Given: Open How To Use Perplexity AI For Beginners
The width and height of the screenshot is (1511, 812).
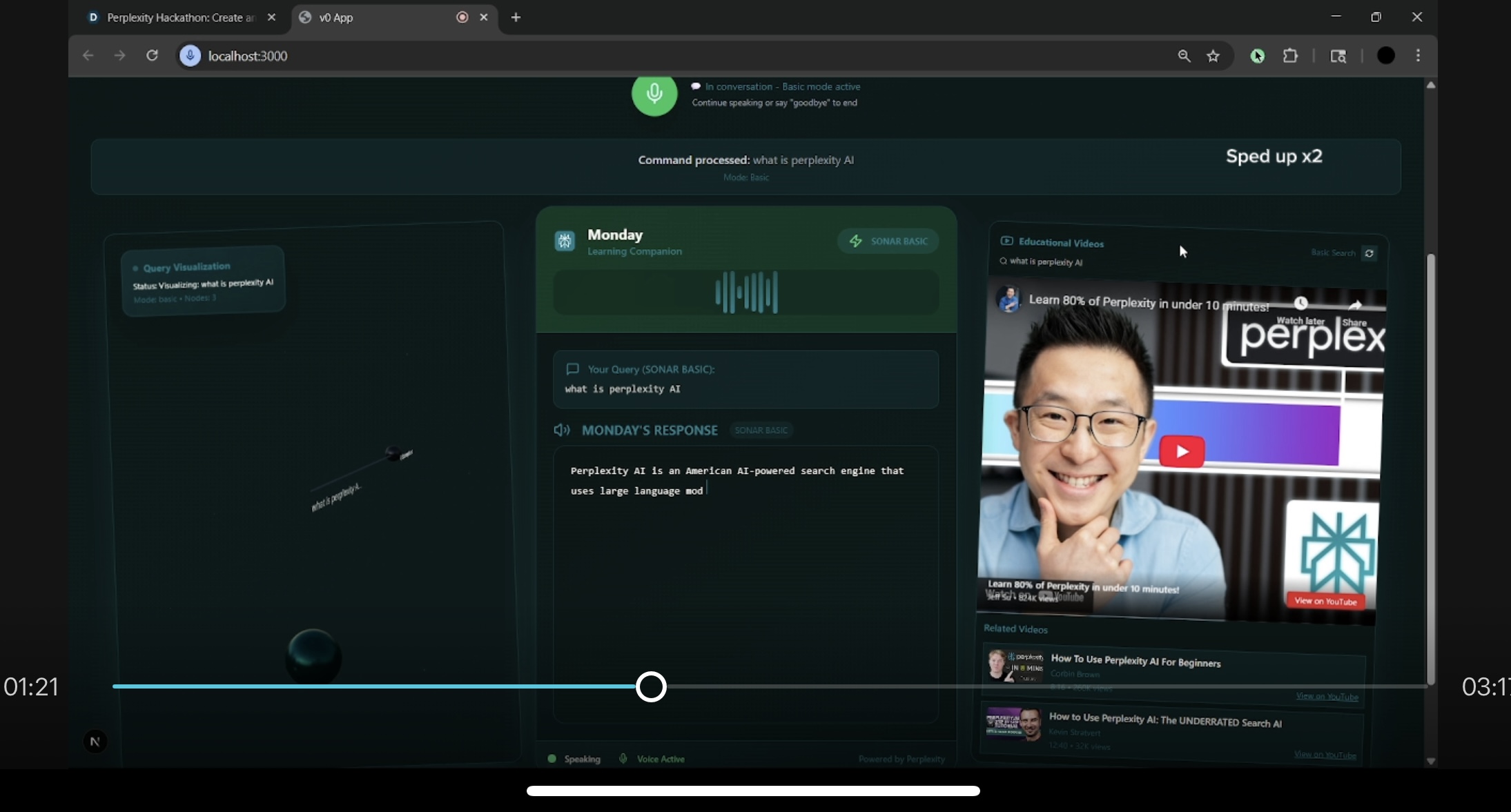Looking at the screenshot, I should tap(1135, 662).
